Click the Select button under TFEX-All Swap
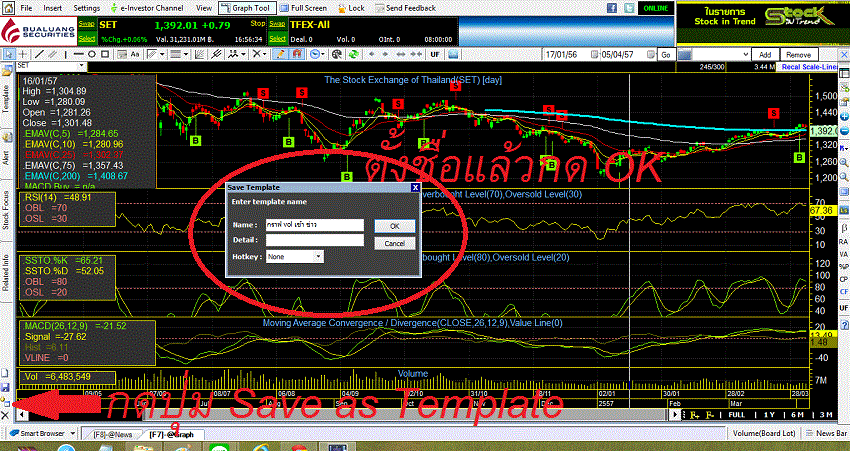 pos(277,39)
